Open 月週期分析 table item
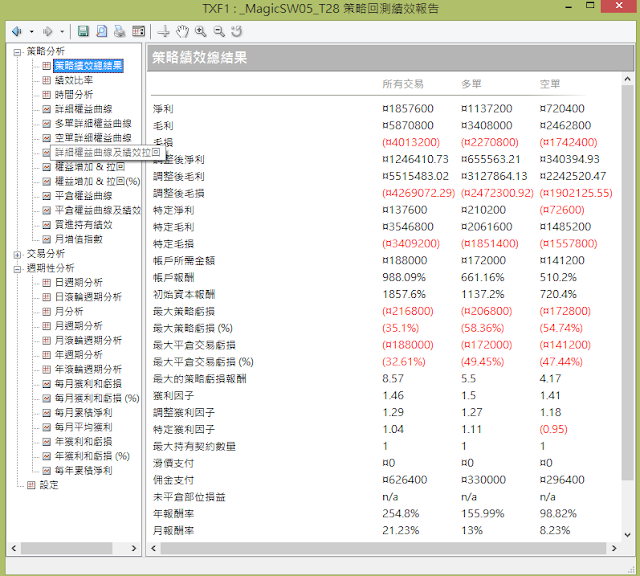 pos(78,326)
